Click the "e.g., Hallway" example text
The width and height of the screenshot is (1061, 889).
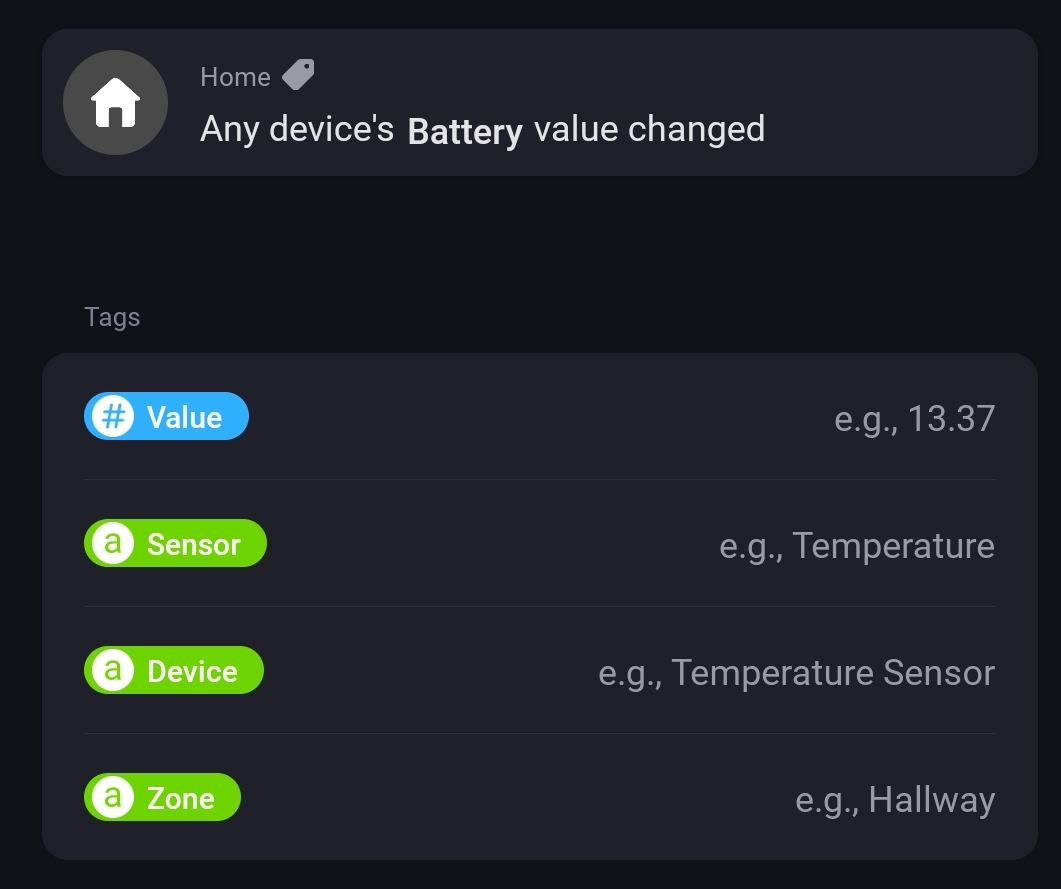[894, 799]
